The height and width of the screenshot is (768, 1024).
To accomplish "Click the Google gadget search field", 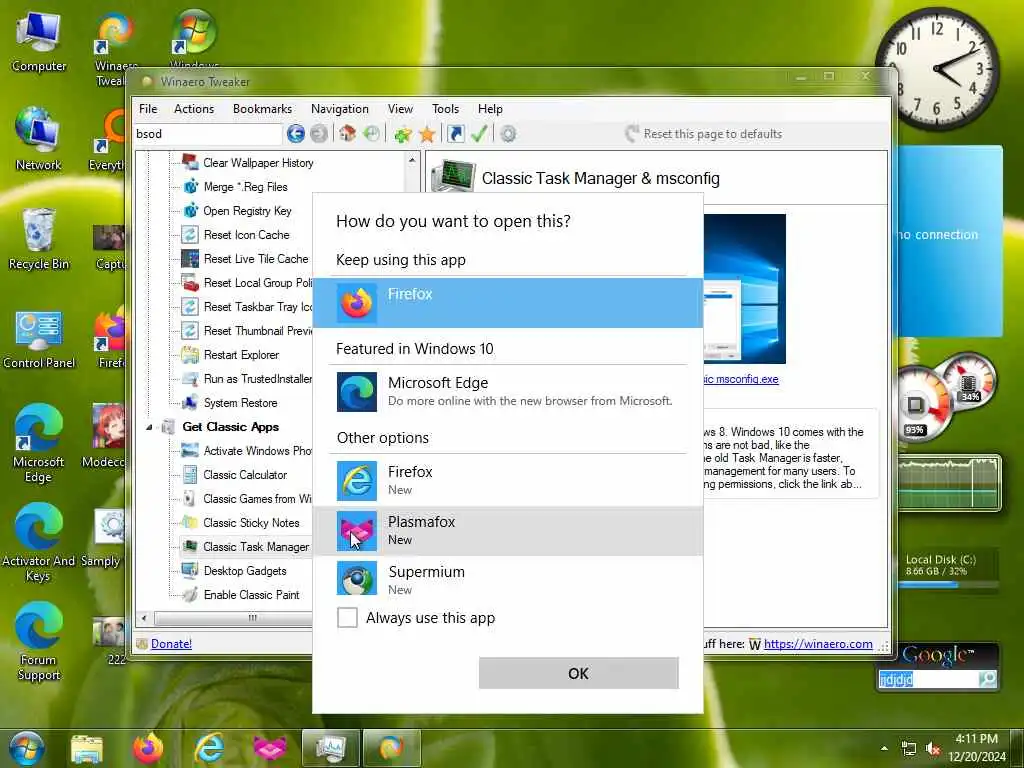I will [927, 679].
